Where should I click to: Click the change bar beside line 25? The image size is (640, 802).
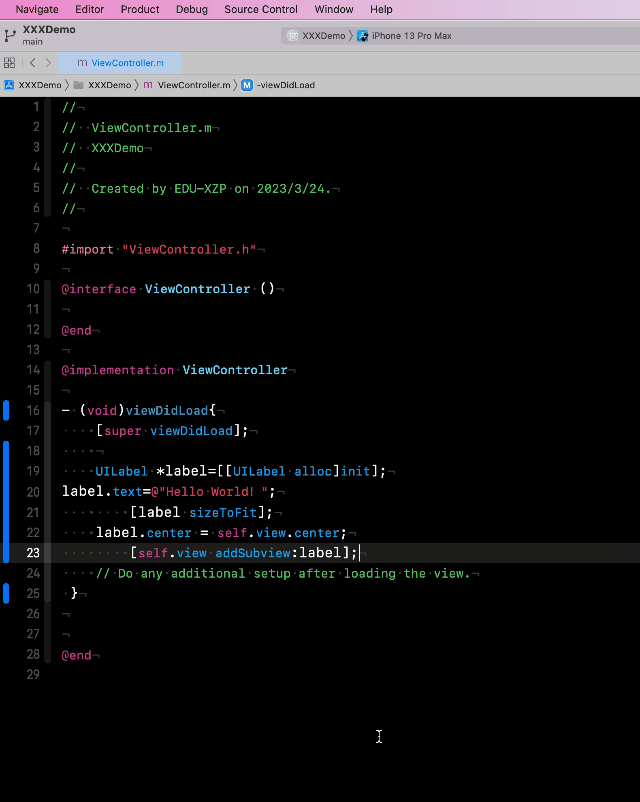(x=6, y=593)
